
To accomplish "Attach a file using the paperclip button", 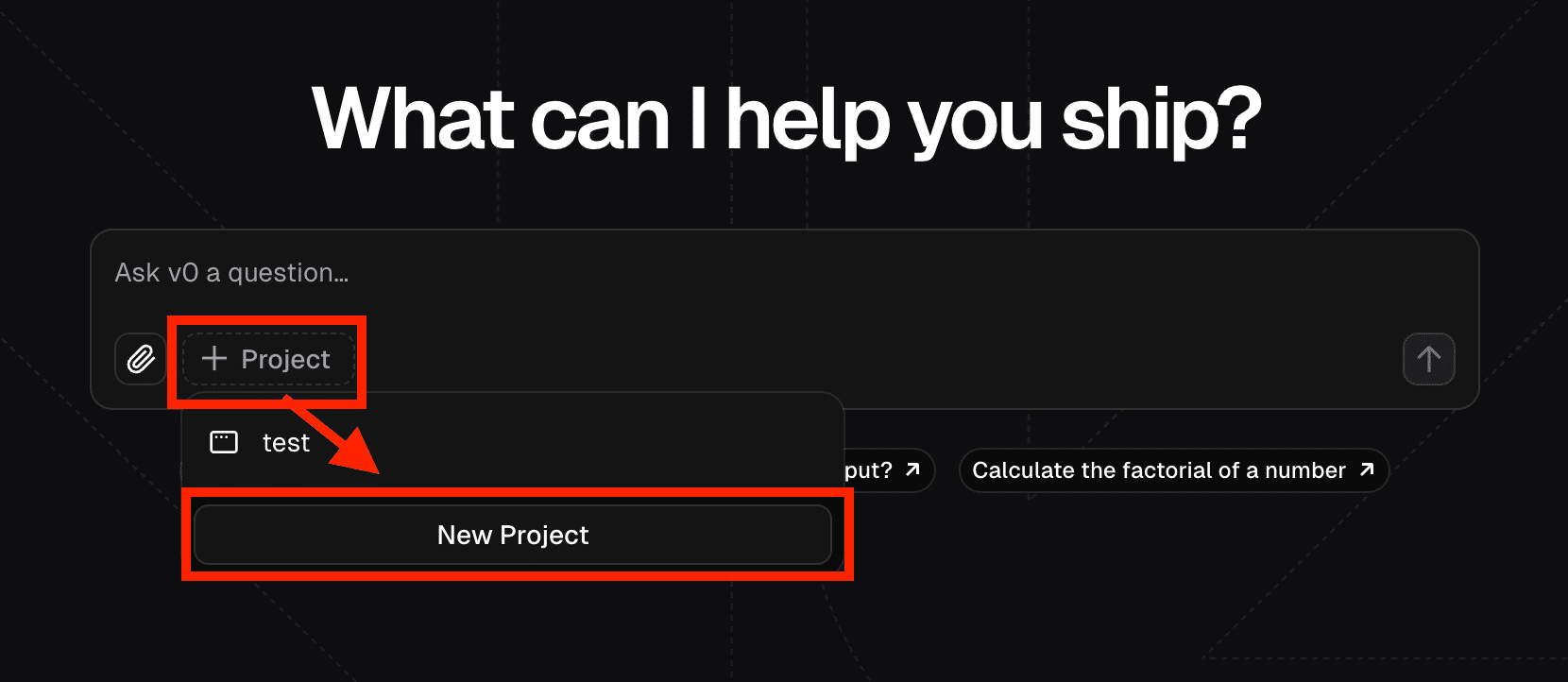I will click(141, 359).
